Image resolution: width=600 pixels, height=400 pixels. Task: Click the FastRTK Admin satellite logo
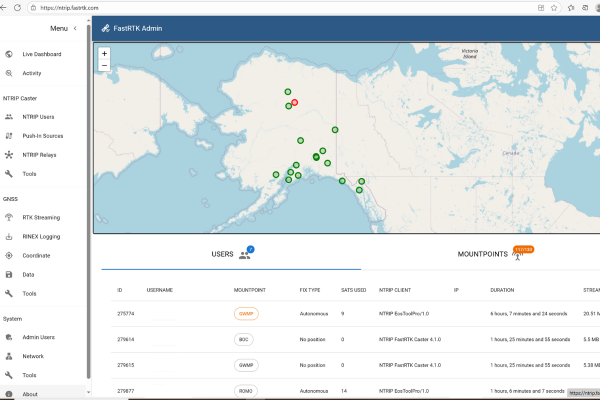click(x=106, y=28)
